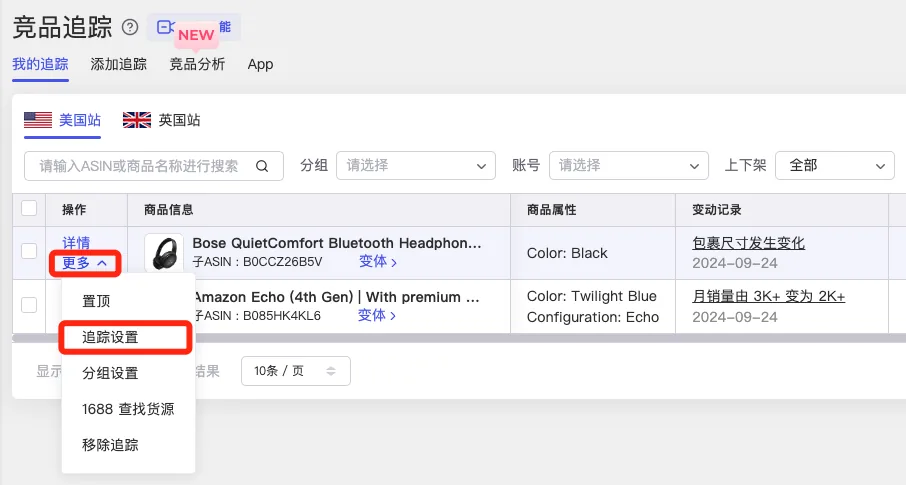Click the 商品信息 column header

click(169, 210)
